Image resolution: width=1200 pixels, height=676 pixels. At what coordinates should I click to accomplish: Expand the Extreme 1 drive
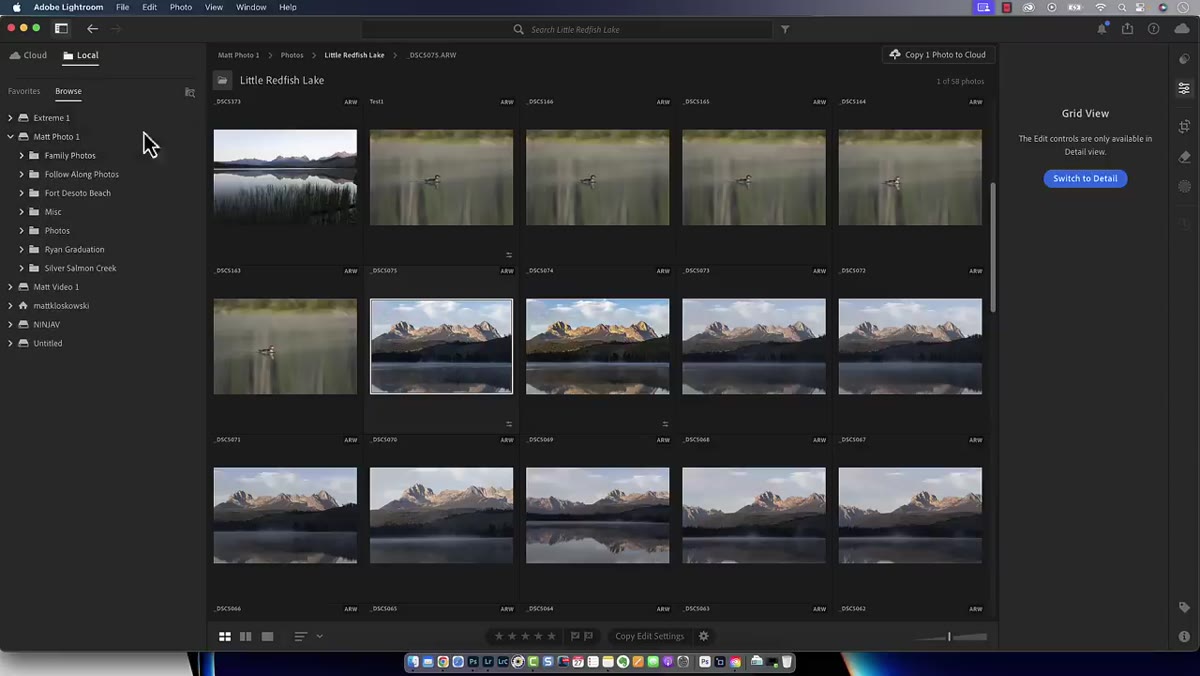(x=10, y=118)
